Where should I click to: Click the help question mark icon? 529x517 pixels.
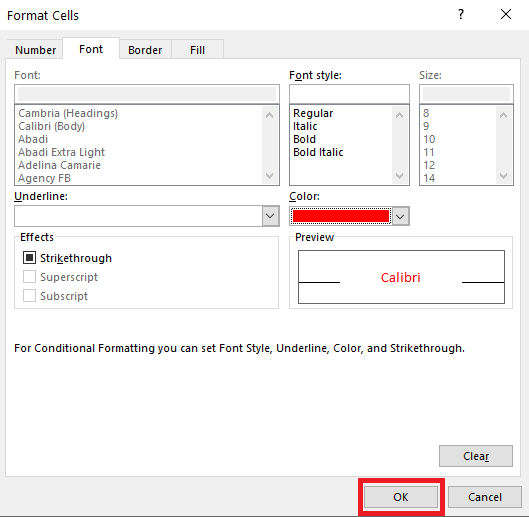click(x=461, y=14)
